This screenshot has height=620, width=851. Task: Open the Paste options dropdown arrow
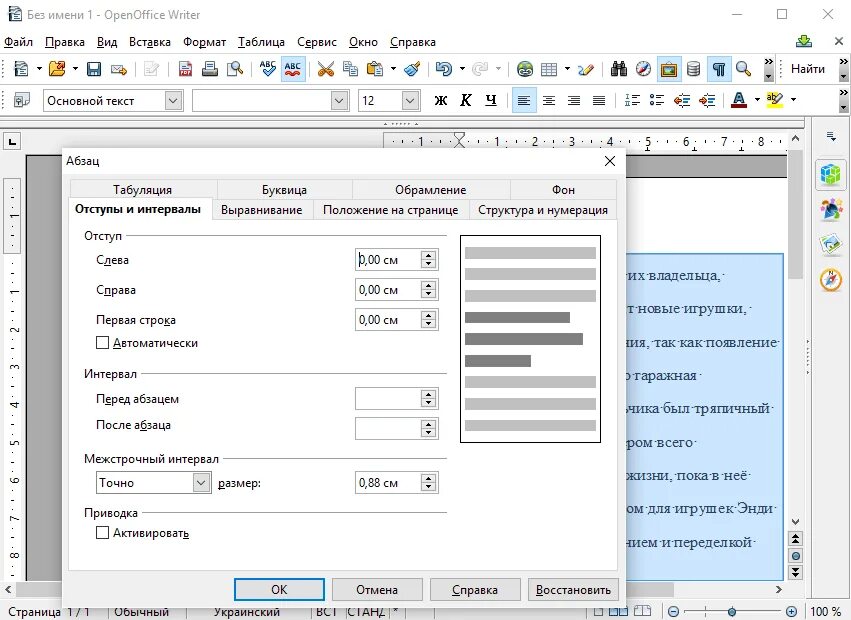393,69
